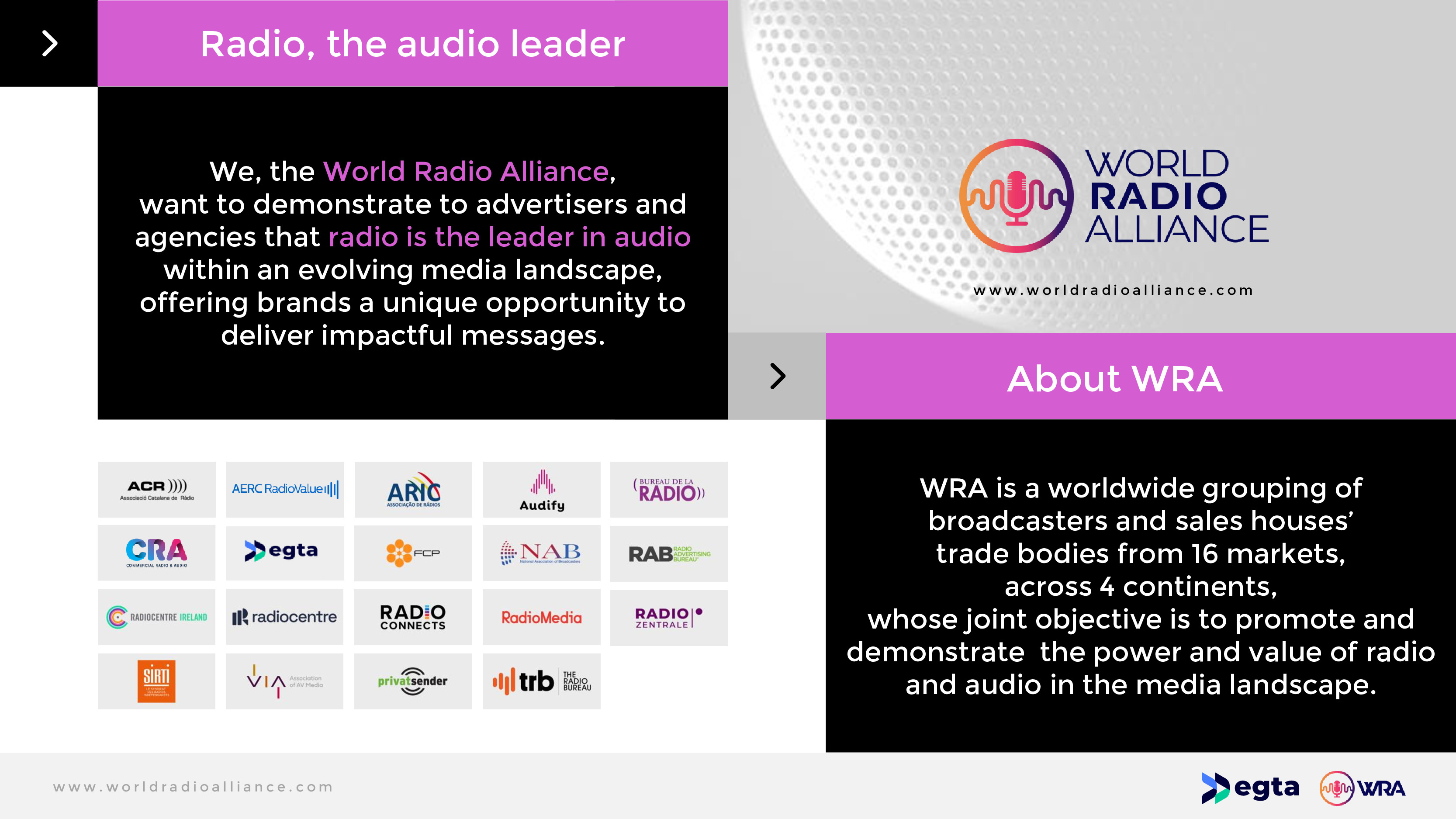
Task: Select the 'Radio, the audio leader' header
Action: [413, 44]
